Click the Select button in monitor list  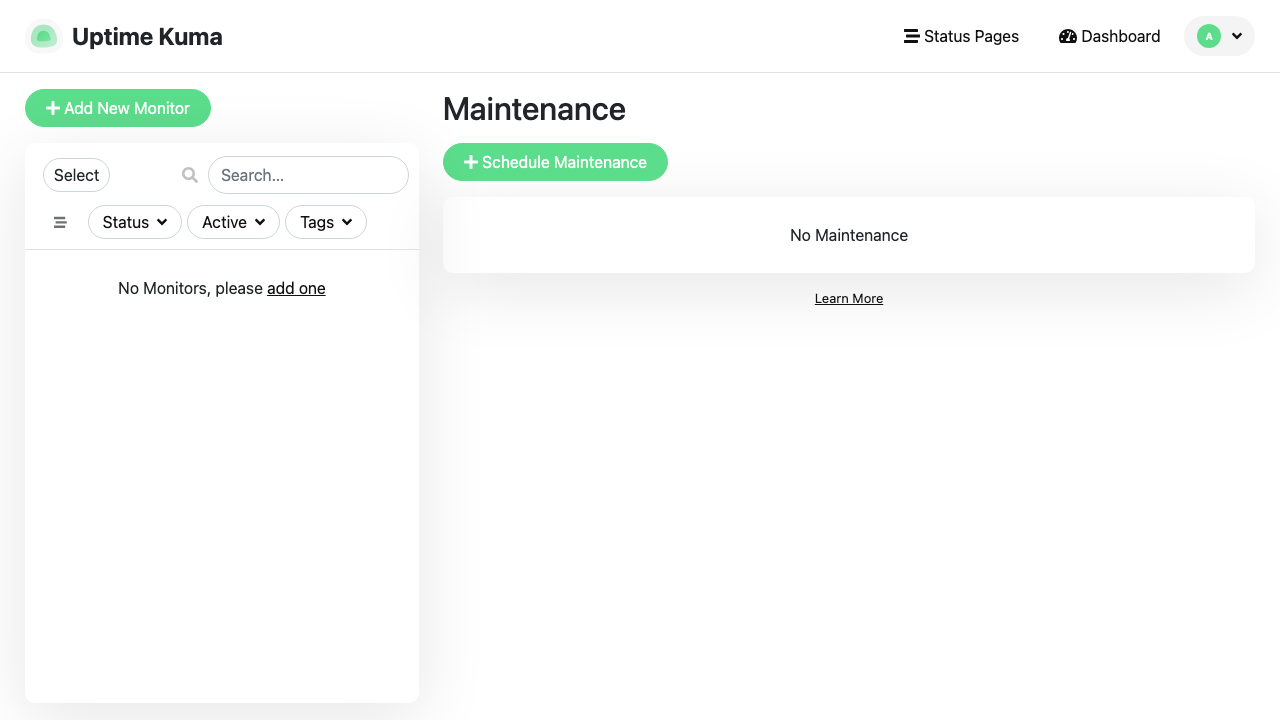tap(76, 175)
